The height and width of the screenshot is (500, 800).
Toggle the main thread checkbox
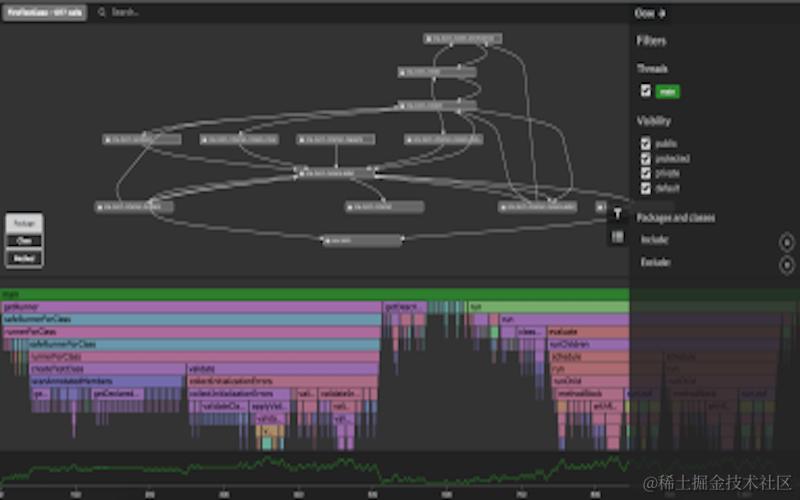(645, 91)
